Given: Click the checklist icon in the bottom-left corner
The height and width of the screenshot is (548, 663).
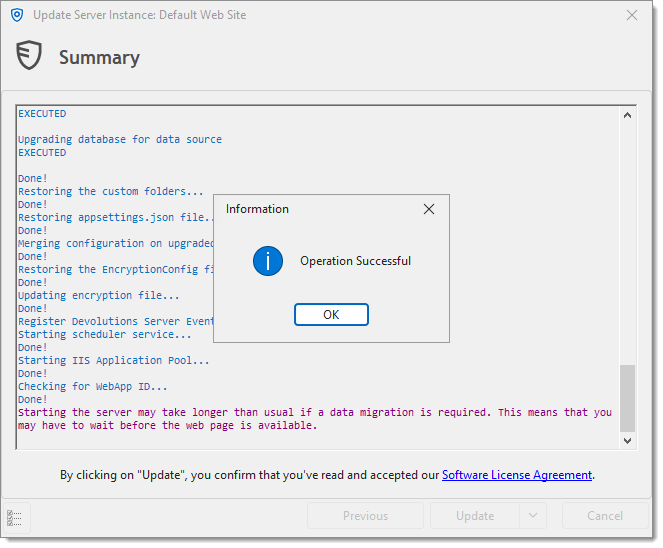Looking at the screenshot, I should pyautogui.click(x=14, y=518).
